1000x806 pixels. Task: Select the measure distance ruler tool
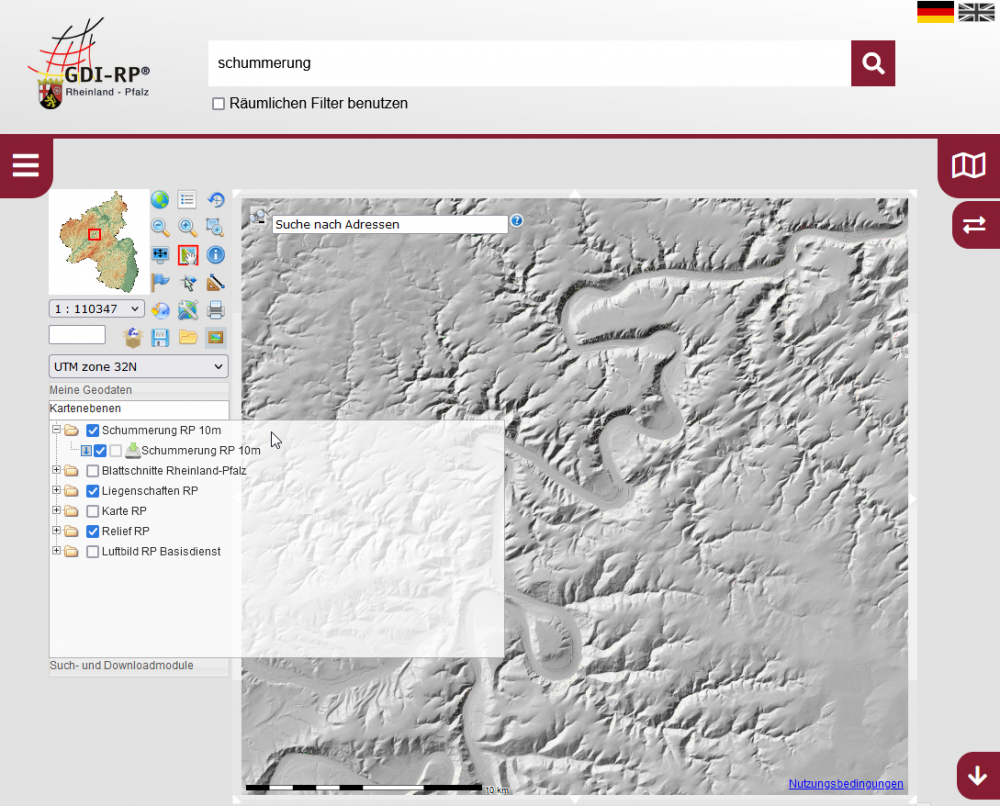[215, 283]
